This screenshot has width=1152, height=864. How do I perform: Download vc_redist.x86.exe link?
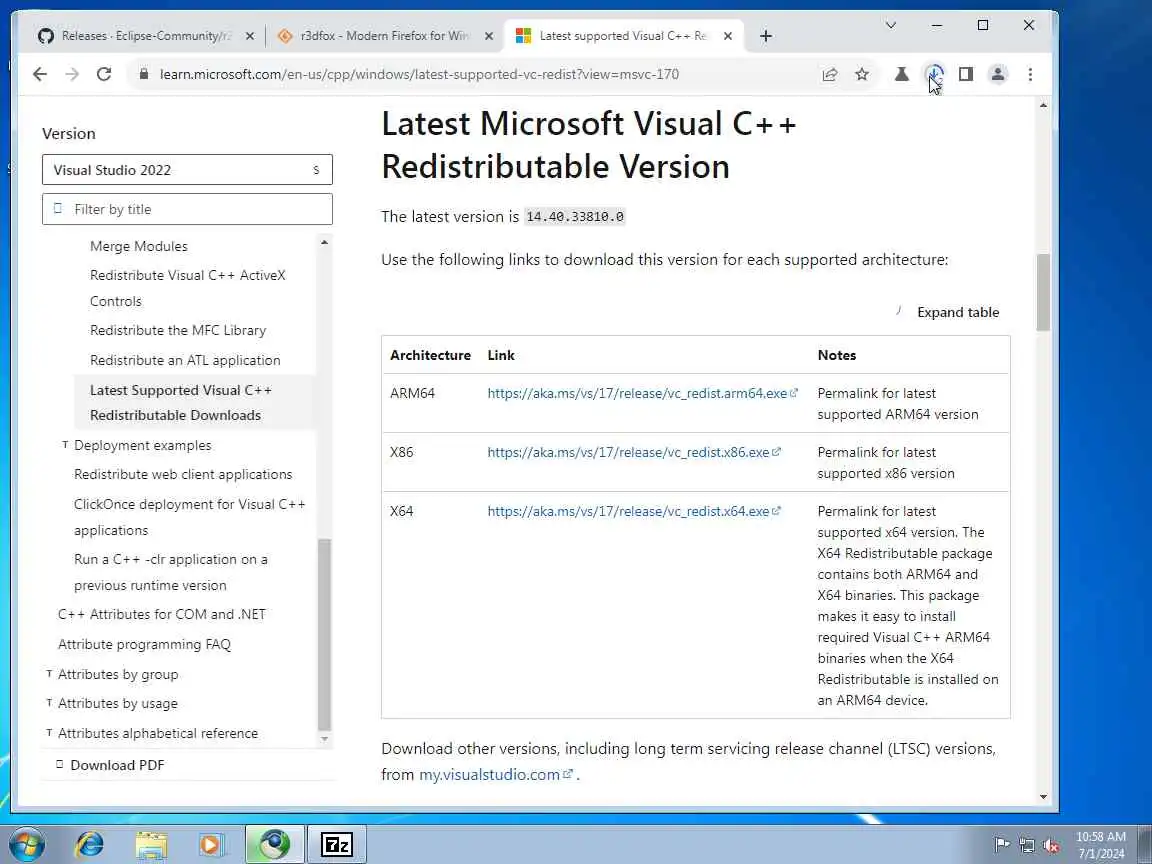pyautogui.click(x=633, y=452)
